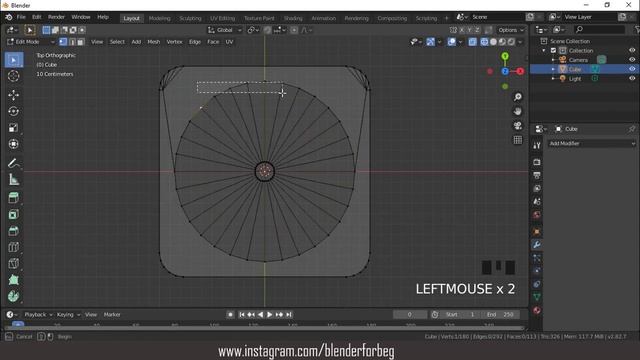Select the Bevel tool
Screen dimensions: 640x360
[x=13, y=231]
